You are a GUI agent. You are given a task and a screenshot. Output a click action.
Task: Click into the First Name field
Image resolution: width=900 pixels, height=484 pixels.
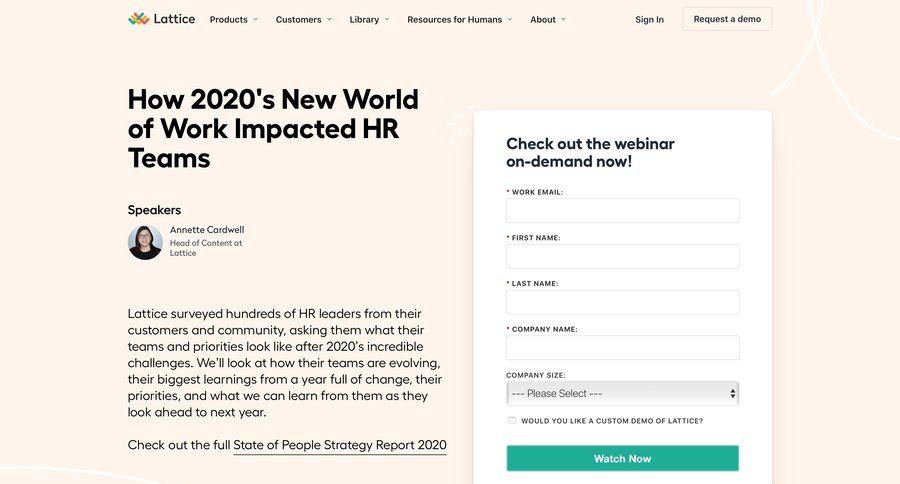(x=622, y=257)
